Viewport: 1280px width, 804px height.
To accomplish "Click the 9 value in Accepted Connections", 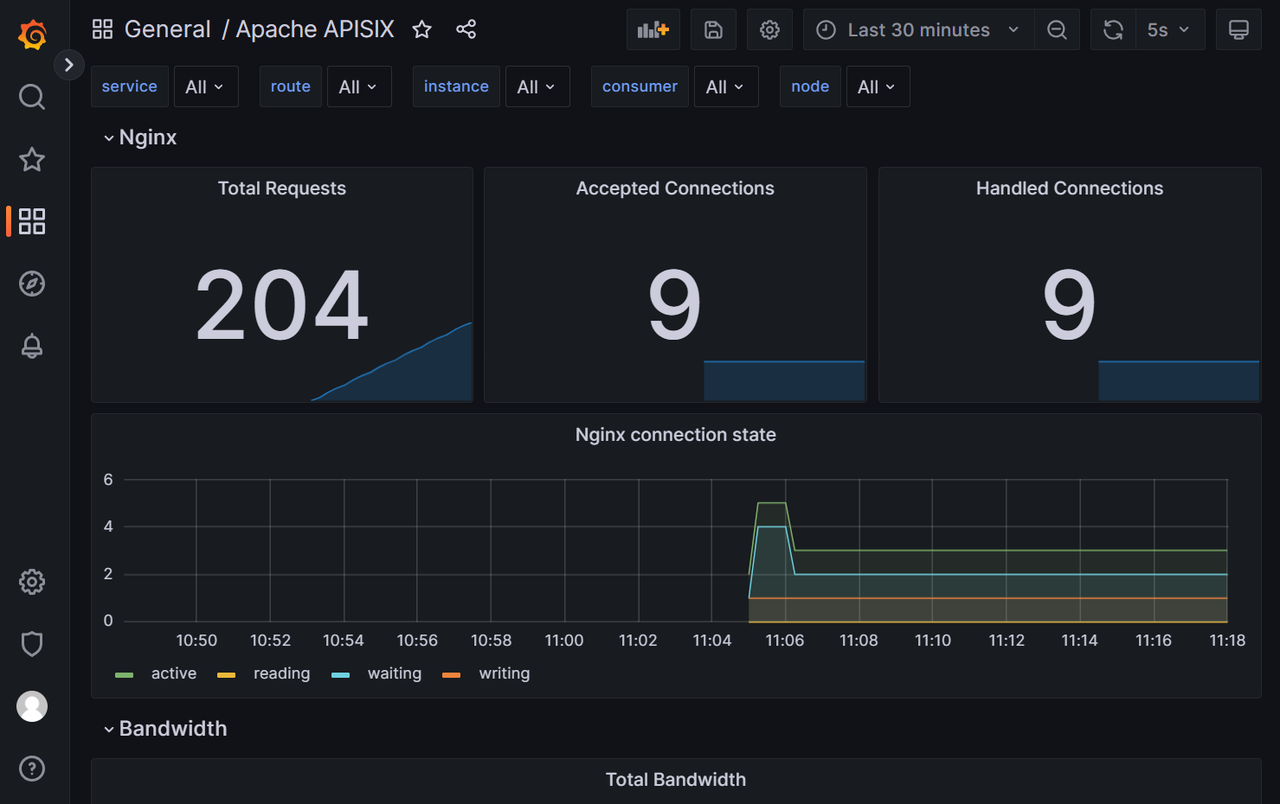I will click(x=675, y=306).
